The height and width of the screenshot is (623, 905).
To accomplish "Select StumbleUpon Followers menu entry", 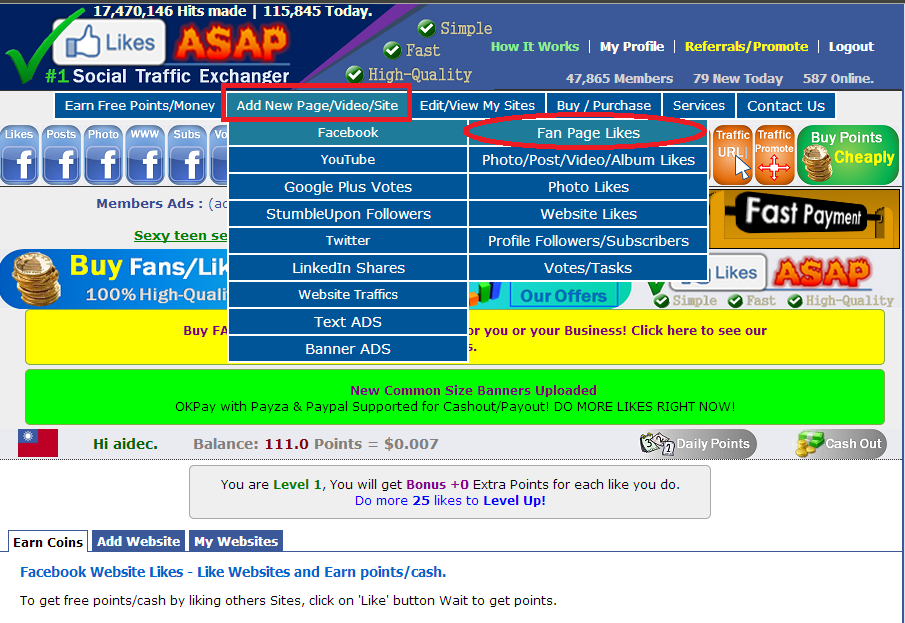I will coord(348,214).
